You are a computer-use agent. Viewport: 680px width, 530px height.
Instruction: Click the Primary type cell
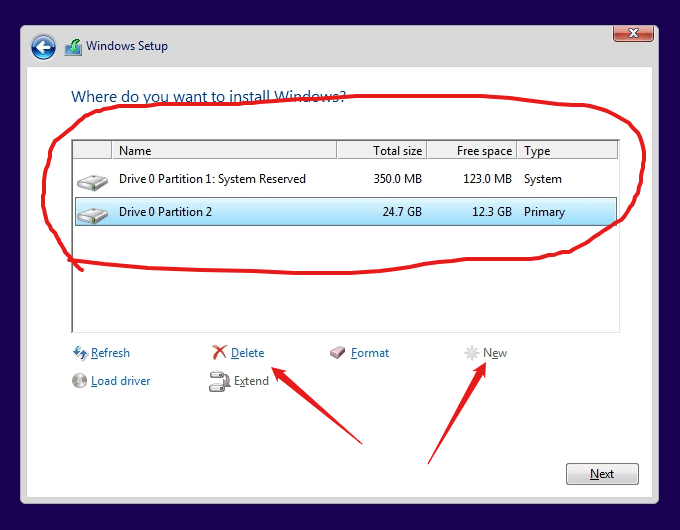pyautogui.click(x=544, y=212)
